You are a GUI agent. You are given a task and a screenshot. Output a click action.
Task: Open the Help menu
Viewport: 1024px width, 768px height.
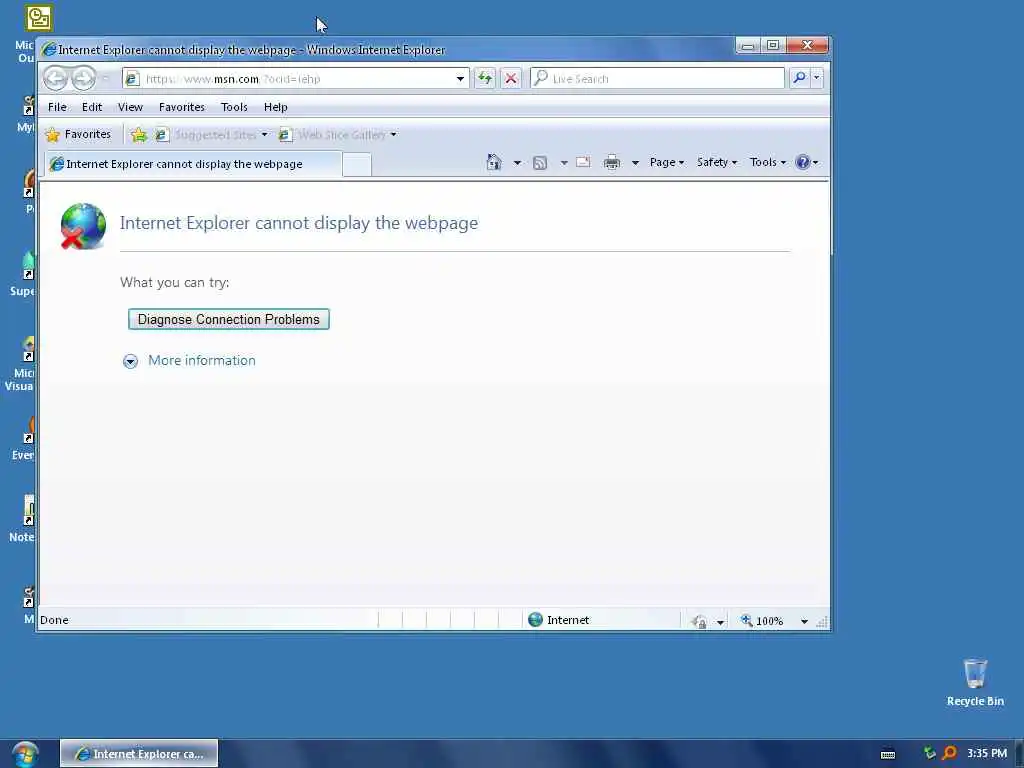[x=276, y=107]
